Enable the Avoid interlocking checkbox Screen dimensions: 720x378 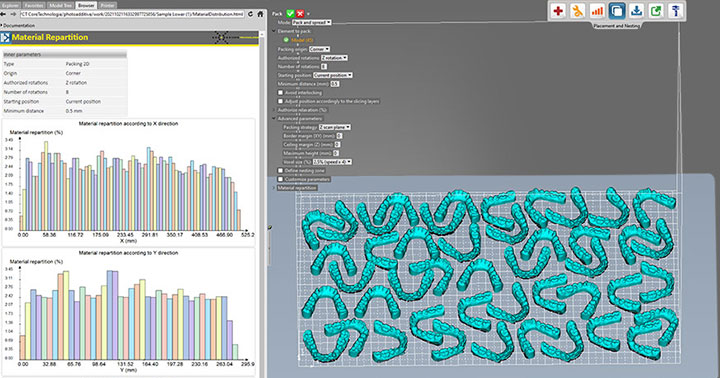281,93
